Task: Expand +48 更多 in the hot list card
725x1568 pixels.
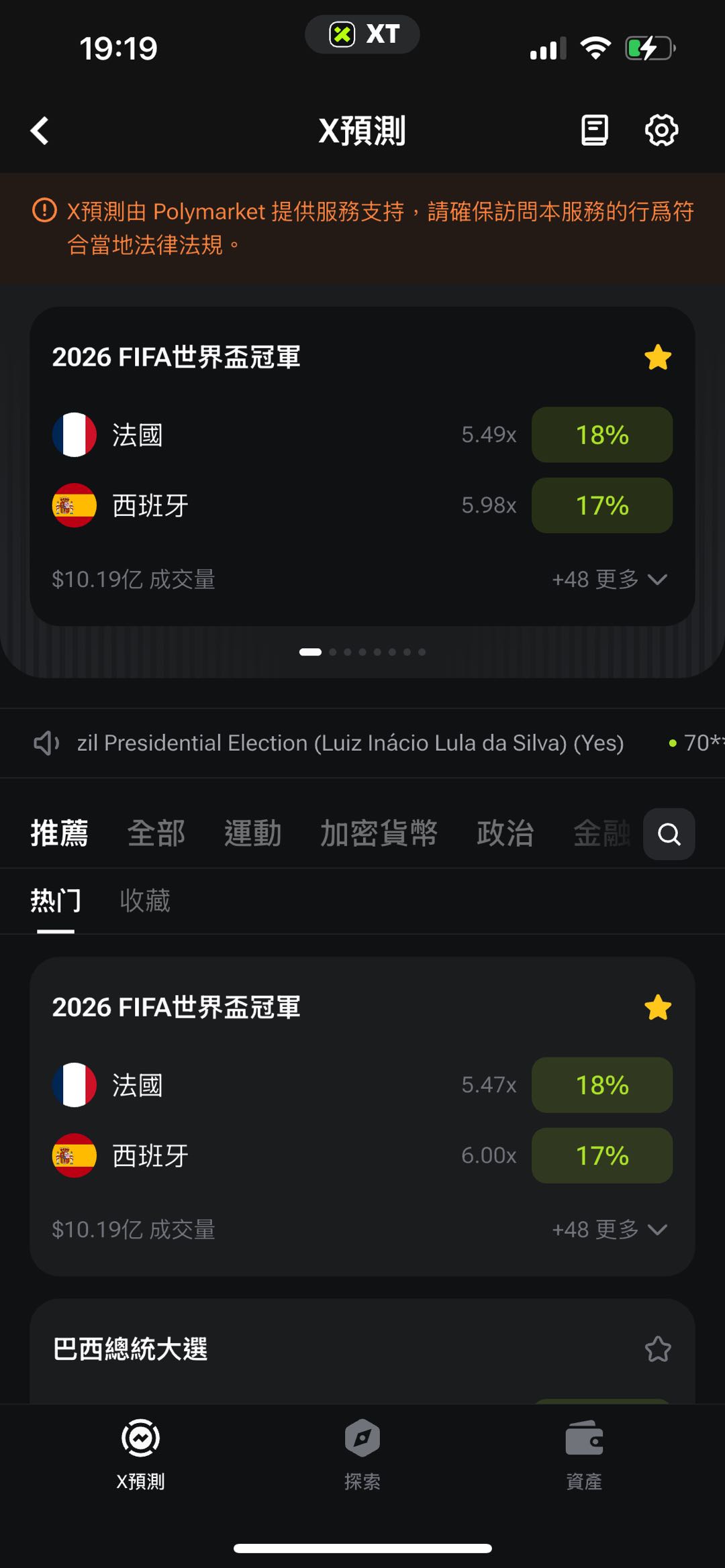Action: coord(609,1229)
